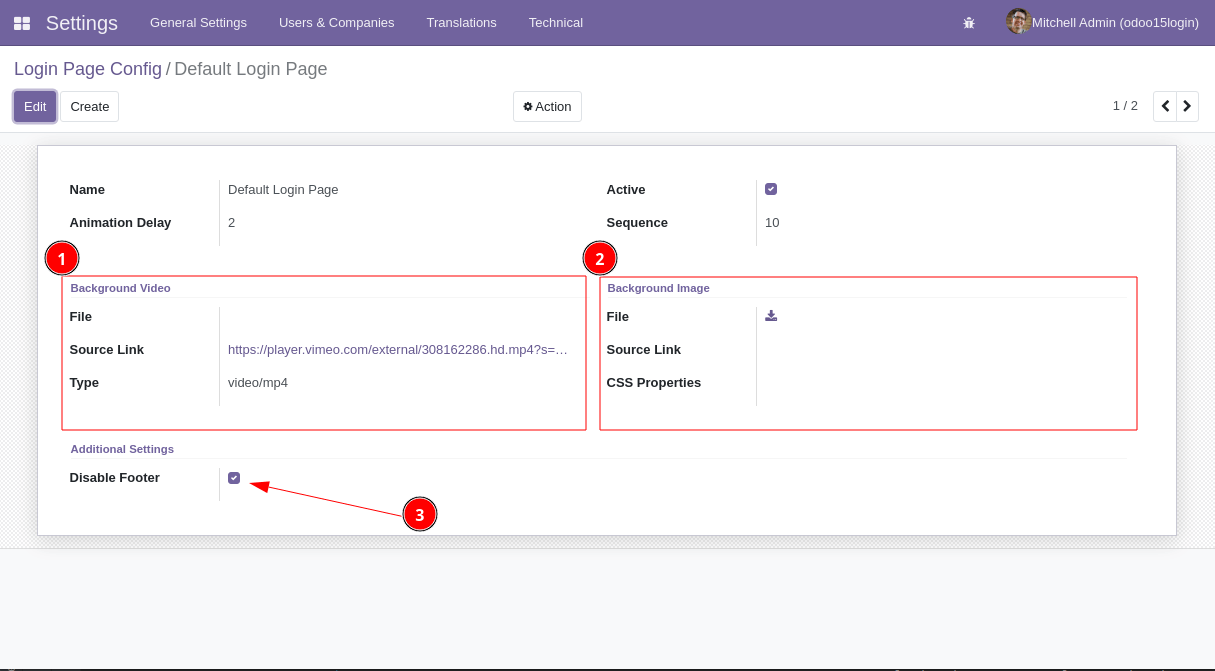Open the Translations menu
This screenshot has height=671, width=1215.
[461, 22]
